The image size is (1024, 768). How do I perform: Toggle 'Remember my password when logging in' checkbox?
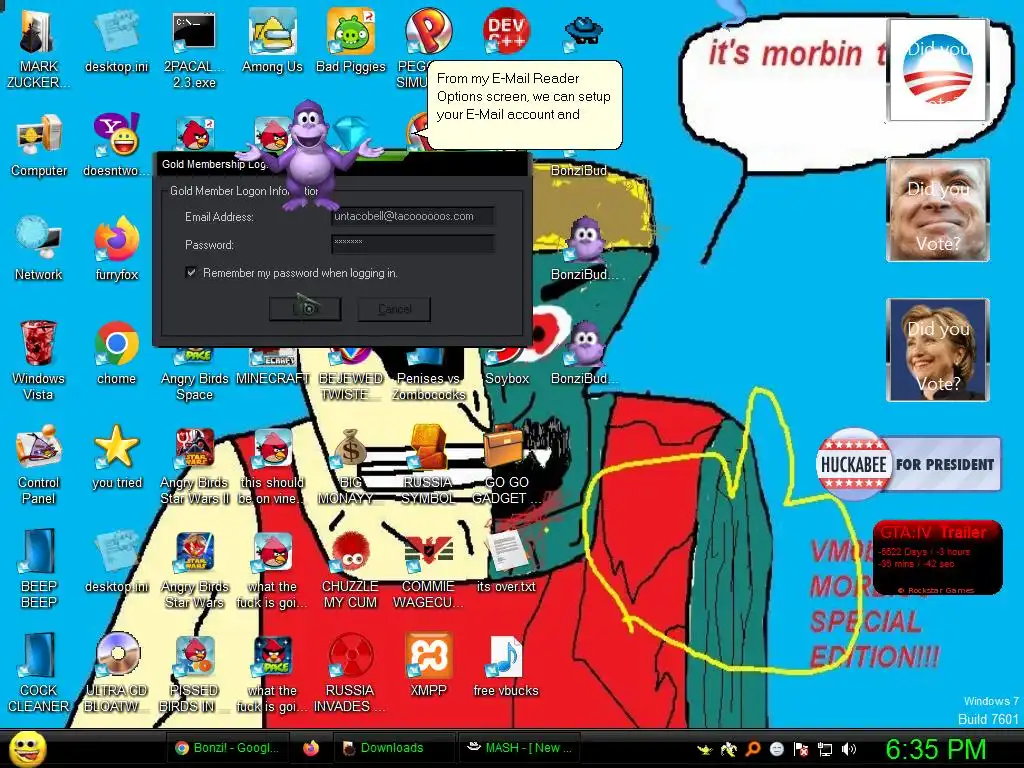191,272
